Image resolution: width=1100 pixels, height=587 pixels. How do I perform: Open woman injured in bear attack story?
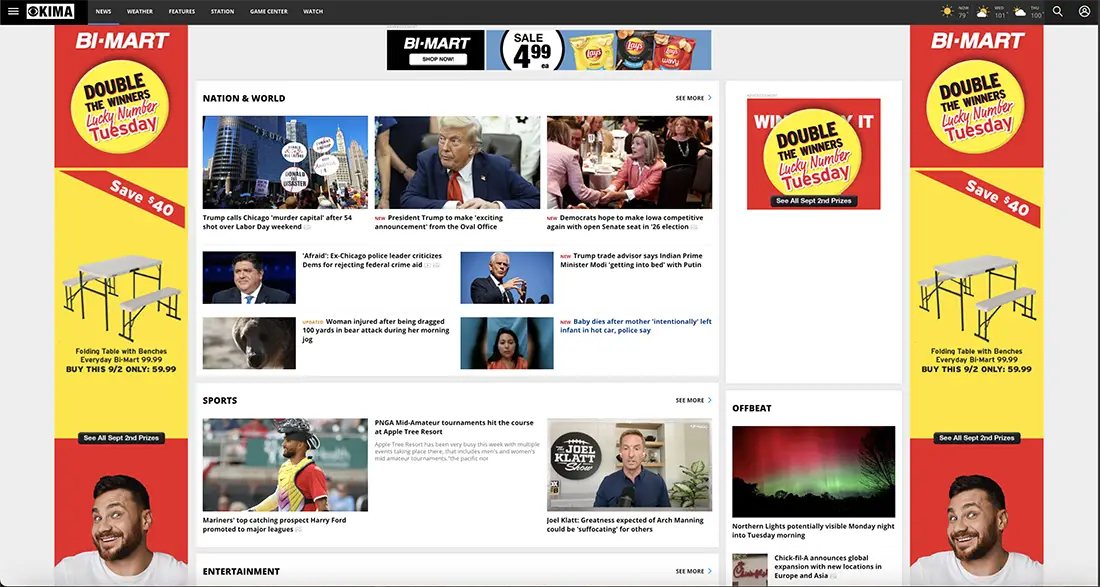pyautogui.click(x=376, y=330)
